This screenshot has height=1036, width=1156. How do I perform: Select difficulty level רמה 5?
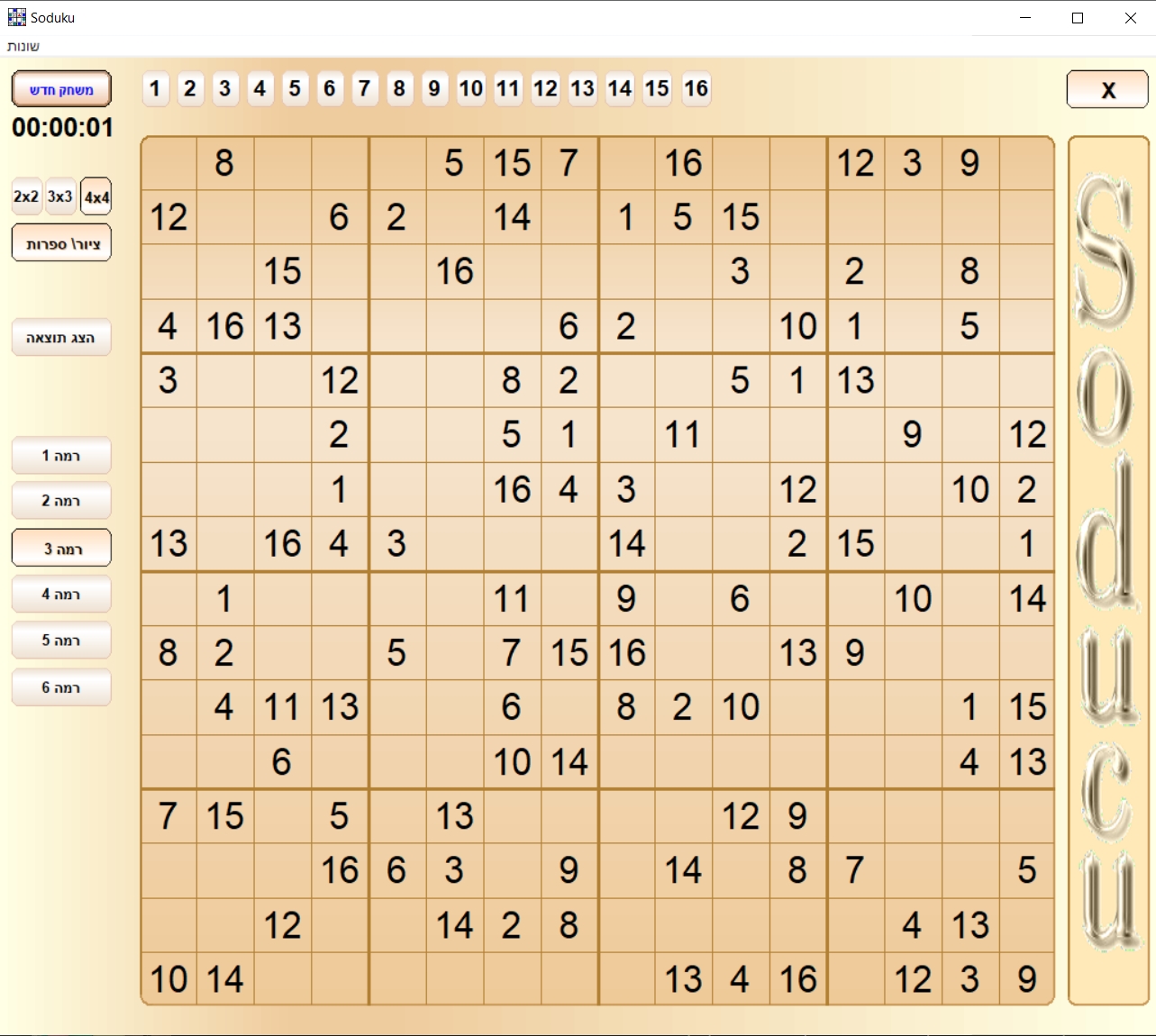tap(61, 640)
